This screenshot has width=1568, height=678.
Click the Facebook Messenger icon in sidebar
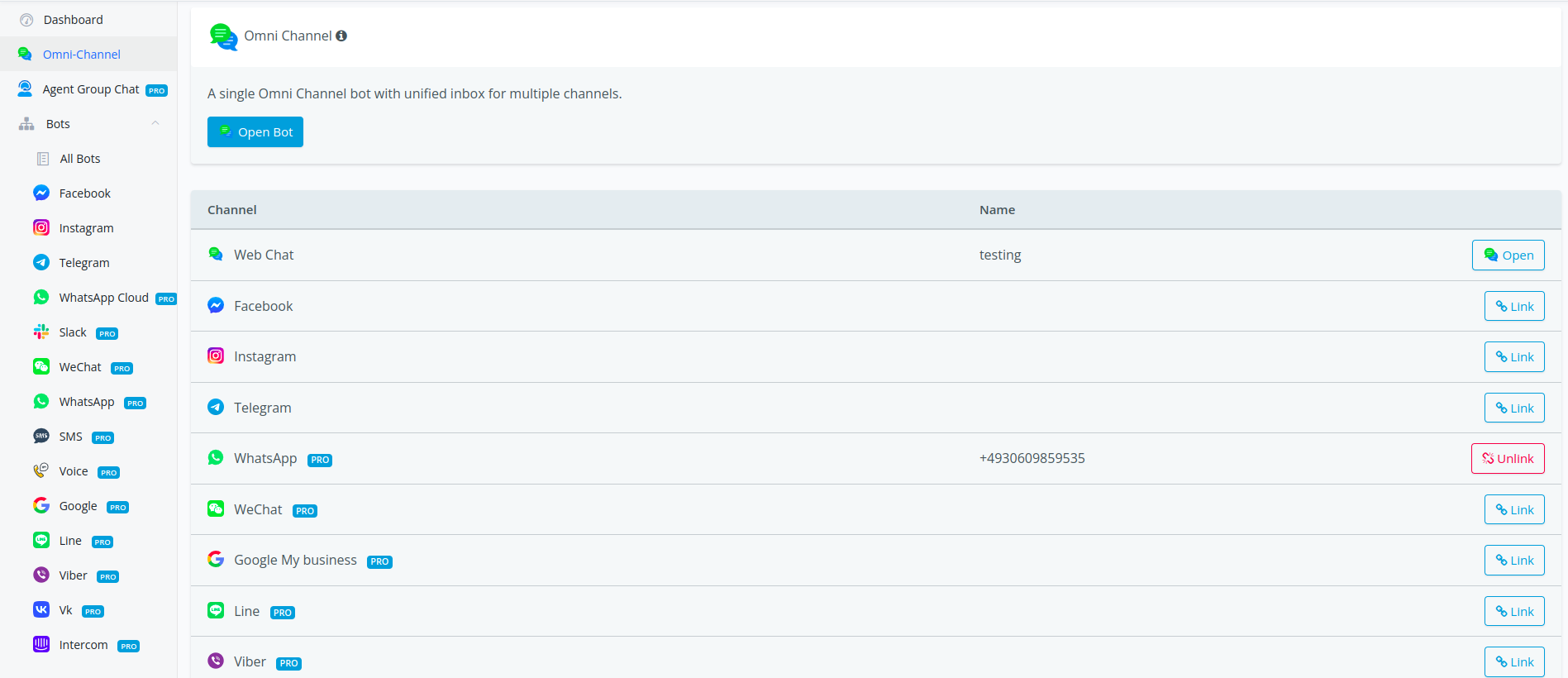point(41,193)
